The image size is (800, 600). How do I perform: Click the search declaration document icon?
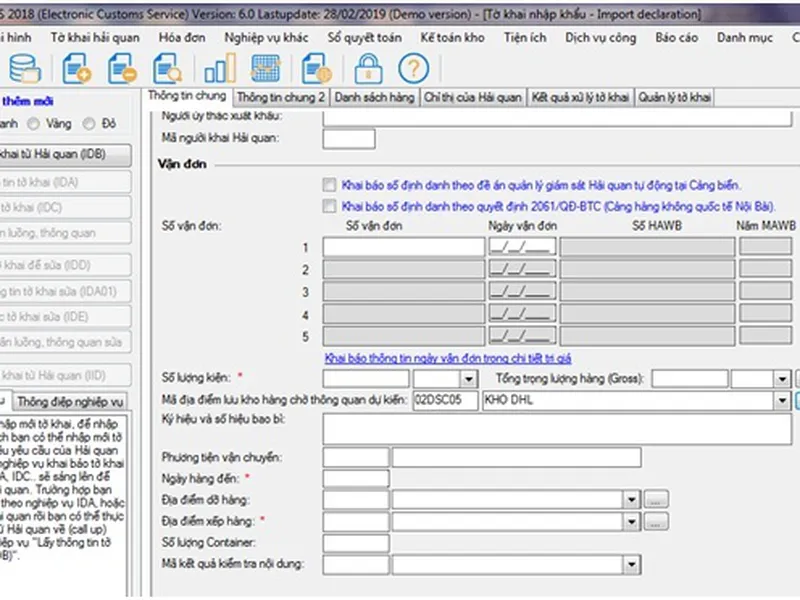166,68
